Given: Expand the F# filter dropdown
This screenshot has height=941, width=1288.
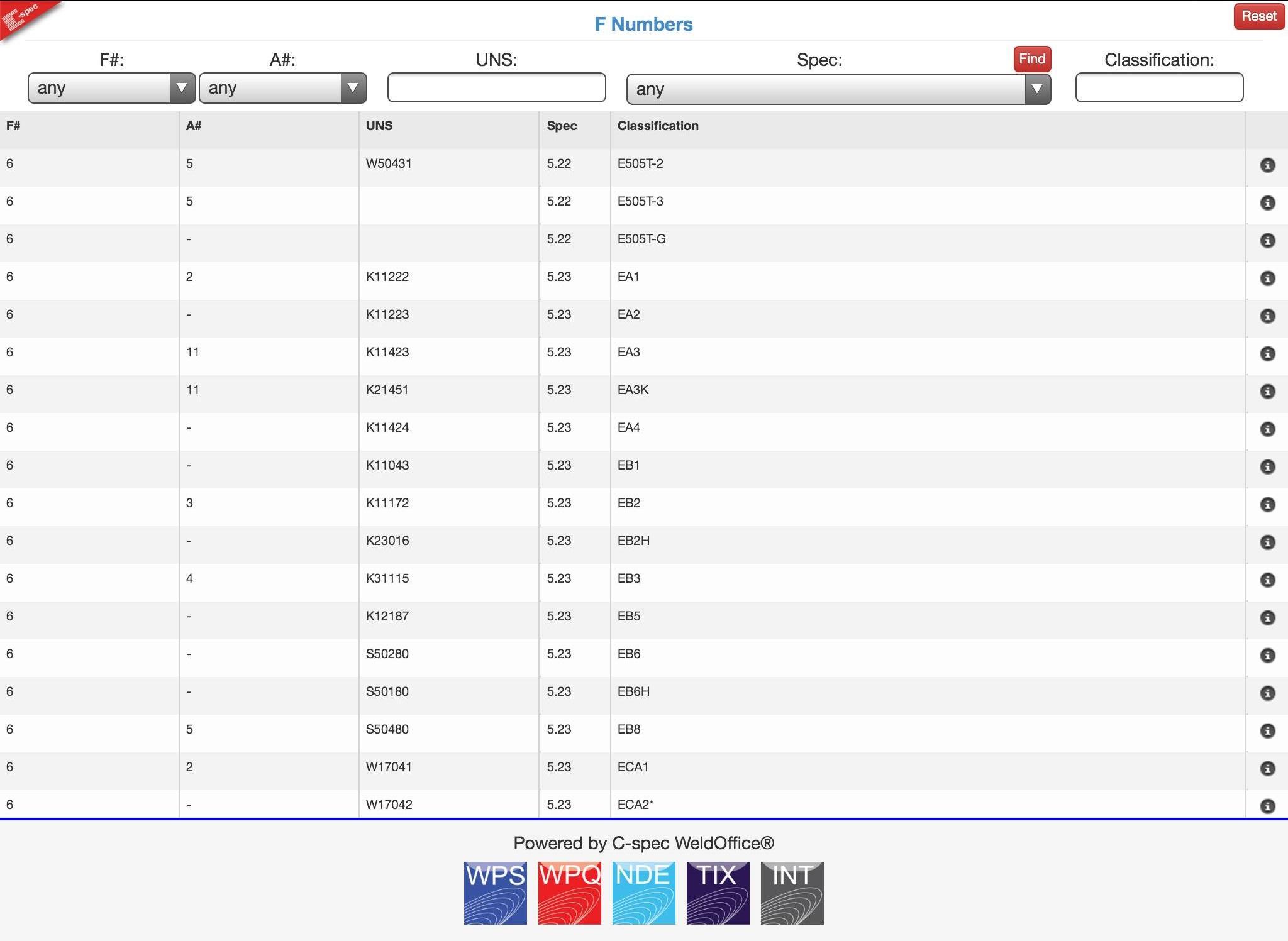Looking at the screenshot, I should coord(112,88).
